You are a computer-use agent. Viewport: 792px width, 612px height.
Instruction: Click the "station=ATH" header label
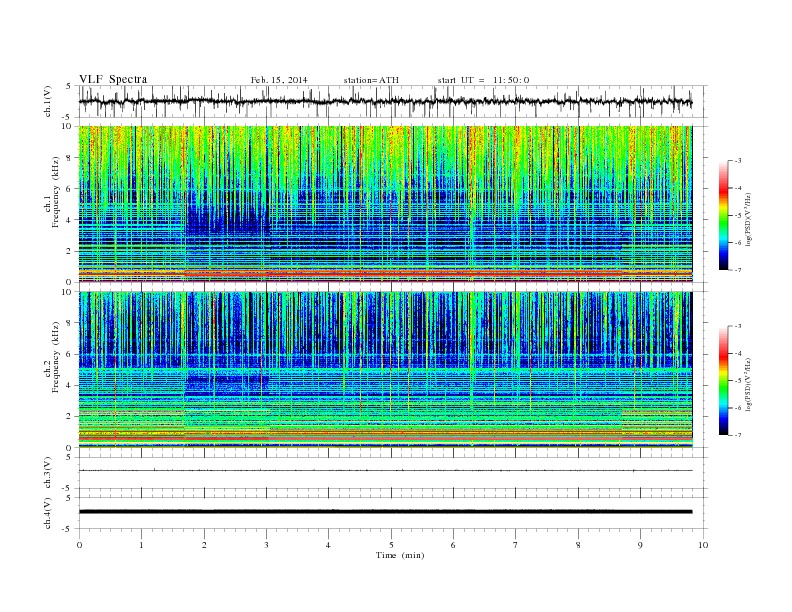pos(371,80)
